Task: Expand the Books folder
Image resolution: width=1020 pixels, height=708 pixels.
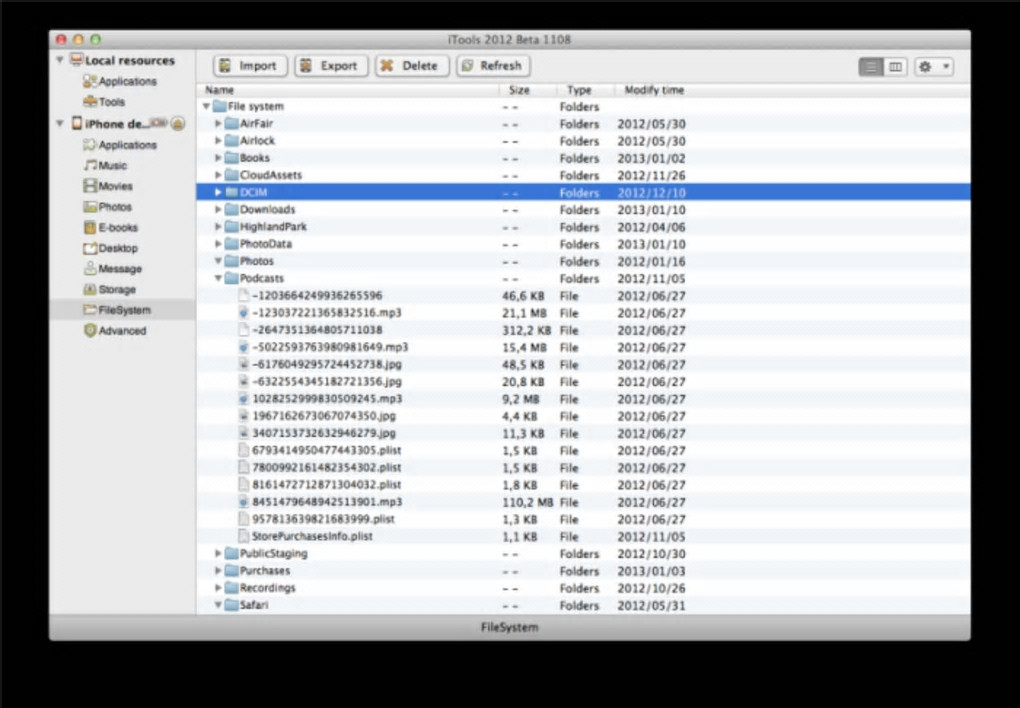Action: 218,157
